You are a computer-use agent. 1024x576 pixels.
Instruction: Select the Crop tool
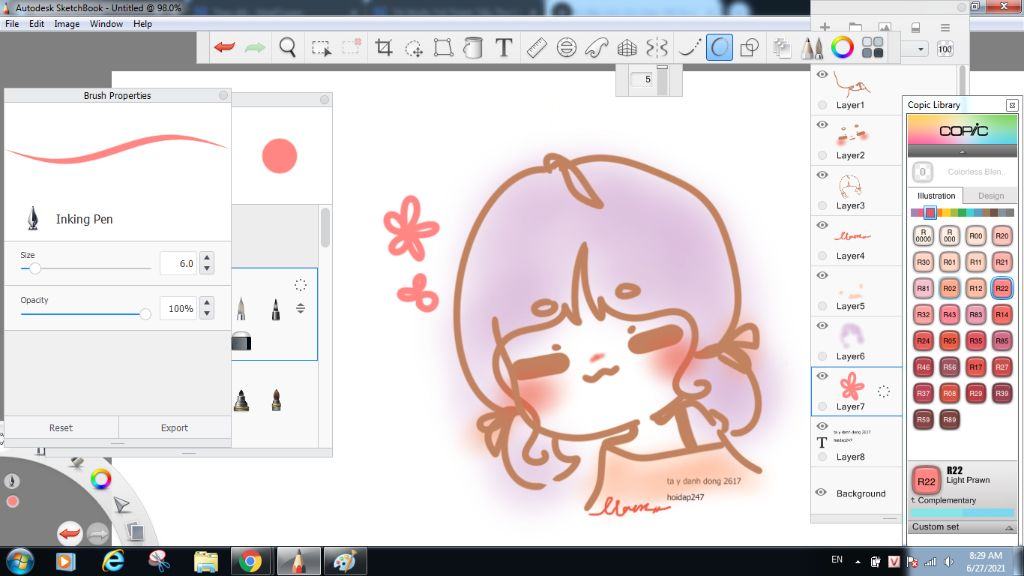(x=383, y=47)
